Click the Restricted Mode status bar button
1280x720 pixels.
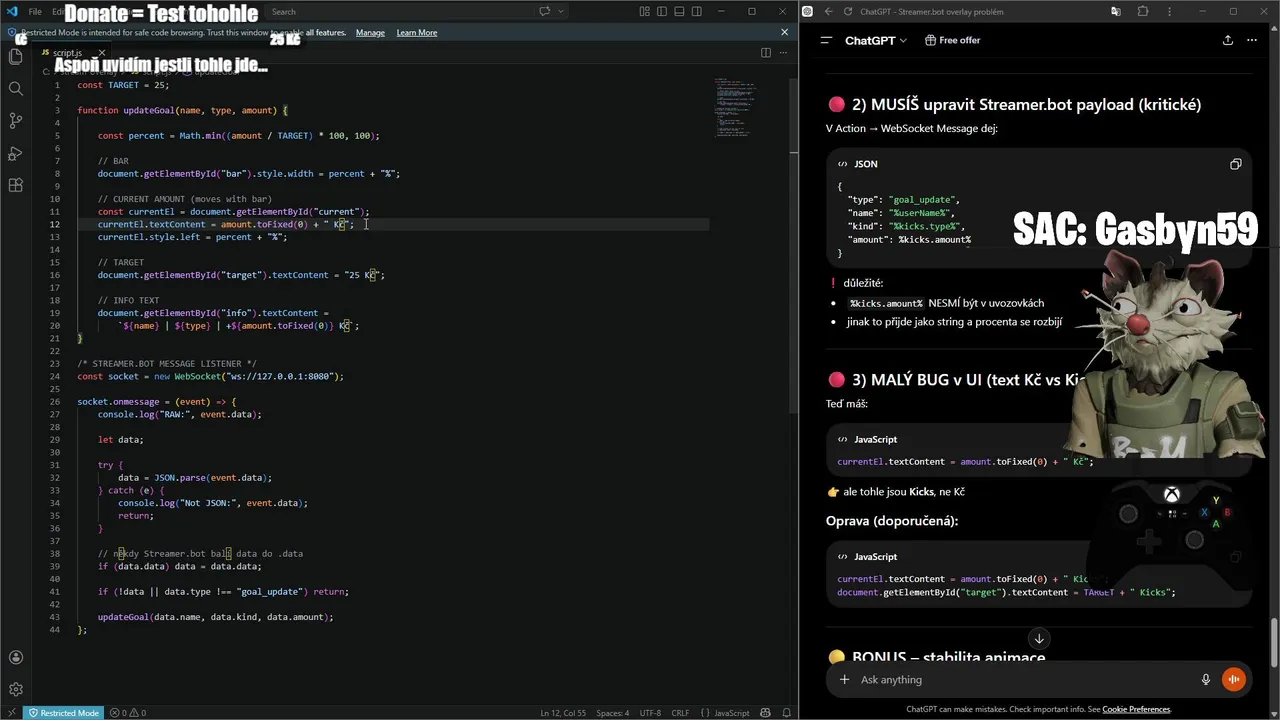coord(64,713)
